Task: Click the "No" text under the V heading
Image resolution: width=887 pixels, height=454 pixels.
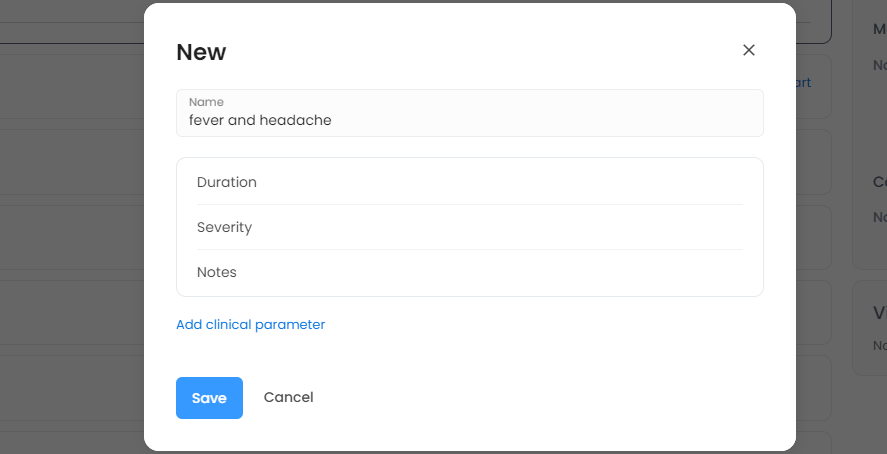Action: [x=880, y=345]
